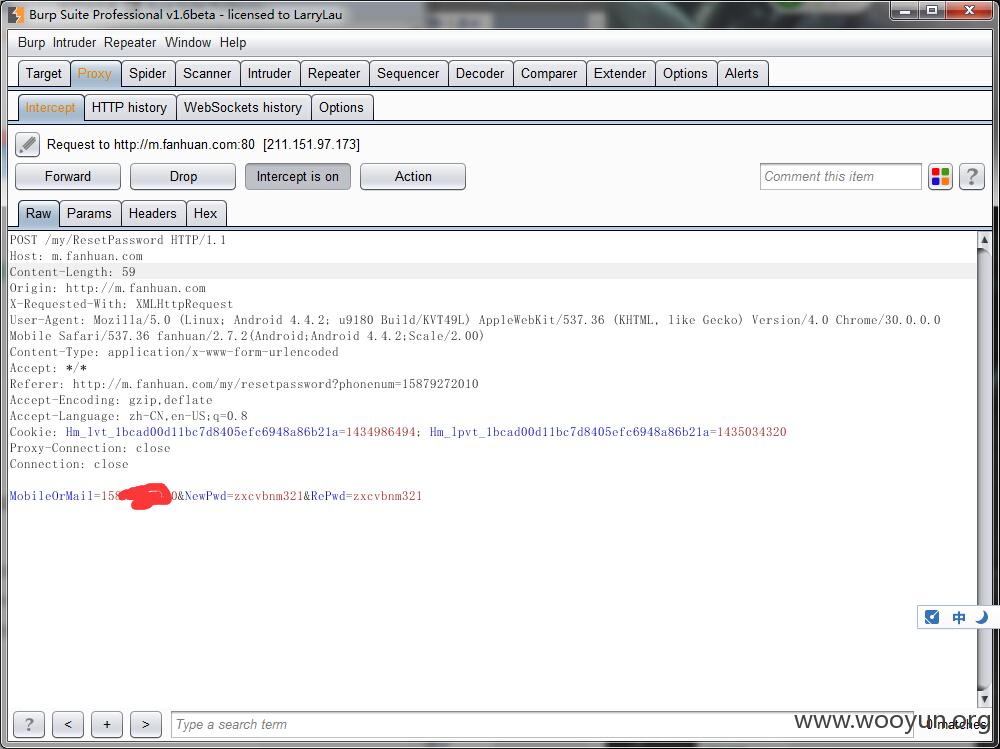The image size is (1000, 749).
Task: Click the Origin header line
Action: [x=108, y=288]
